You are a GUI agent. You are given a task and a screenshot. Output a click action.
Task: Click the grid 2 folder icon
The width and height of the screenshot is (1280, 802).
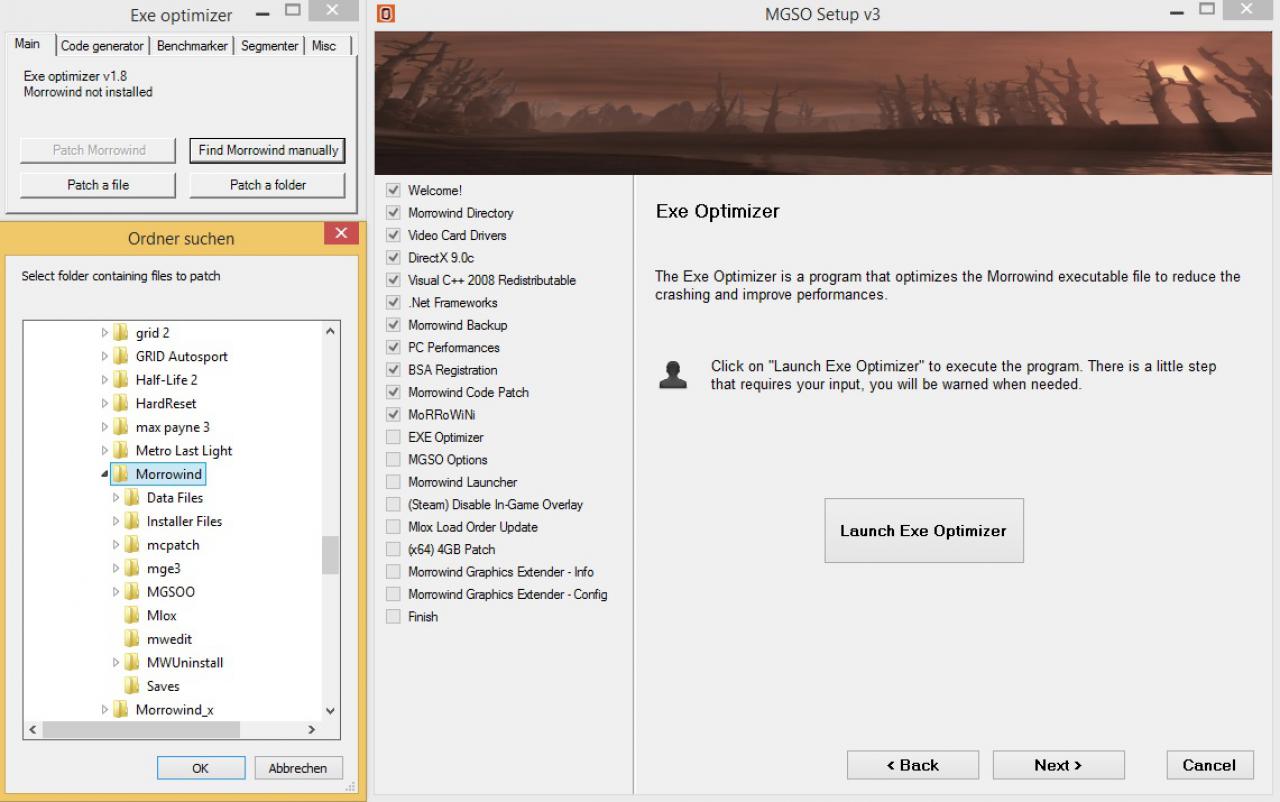tap(121, 333)
